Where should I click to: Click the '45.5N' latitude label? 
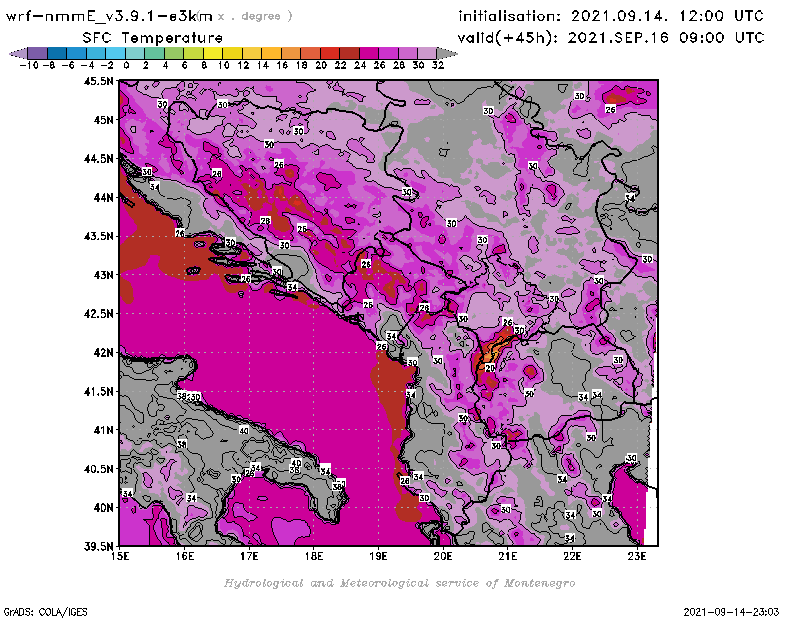[98, 81]
